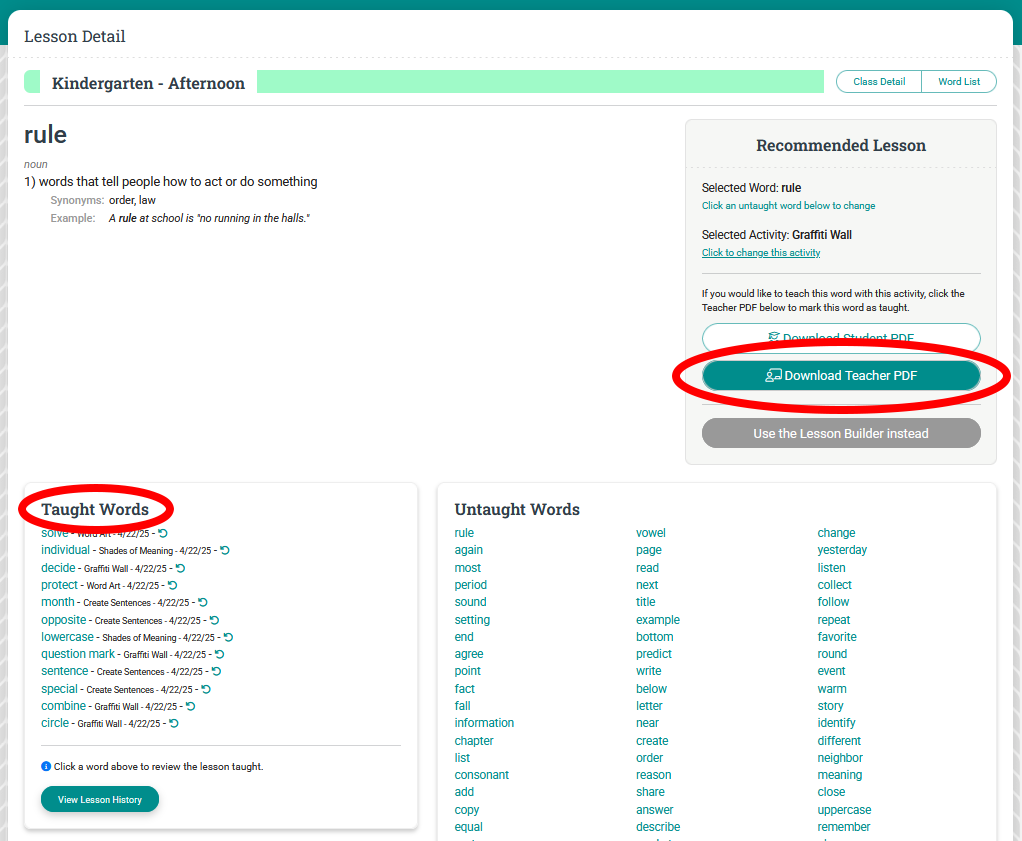Open the Class Detail tab
The image size is (1022, 841).
coord(879,82)
